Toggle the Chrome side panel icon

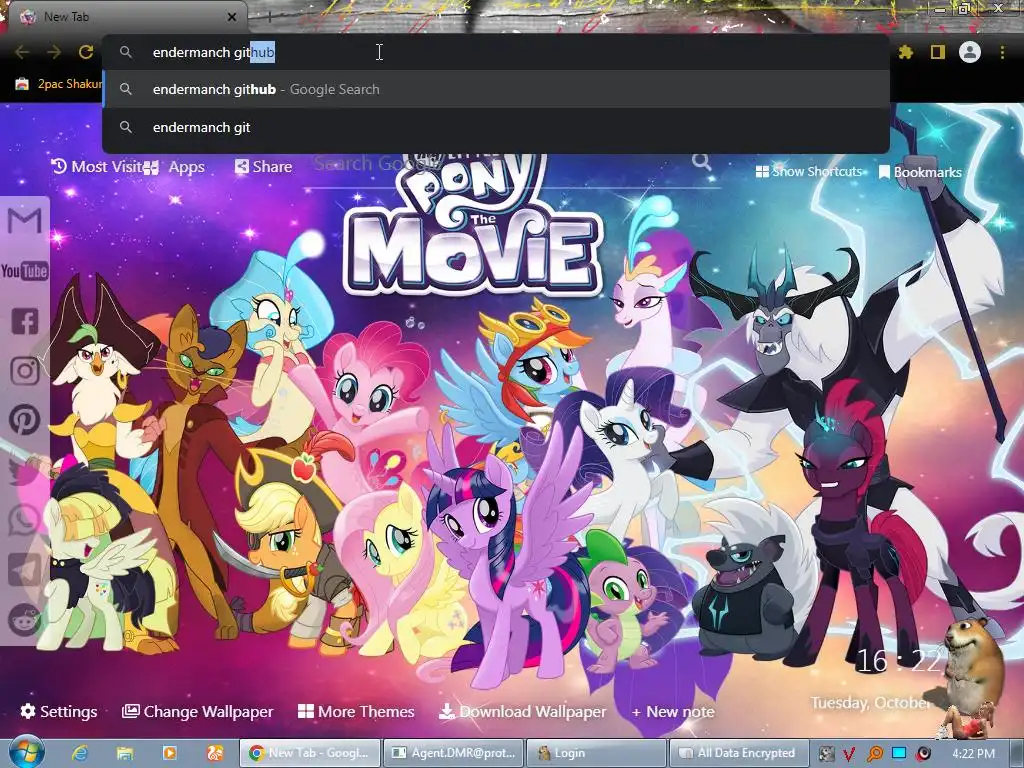pyautogui.click(x=938, y=52)
